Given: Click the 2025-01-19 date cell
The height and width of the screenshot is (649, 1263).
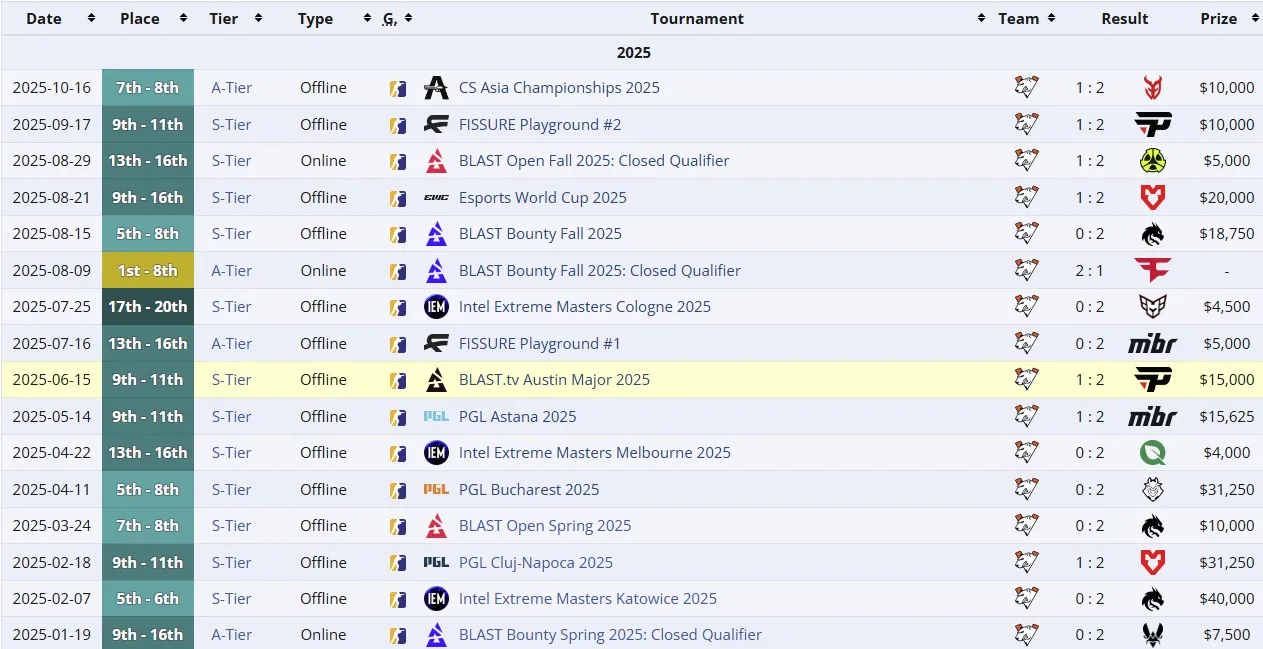Looking at the screenshot, I should tap(52, 635).
